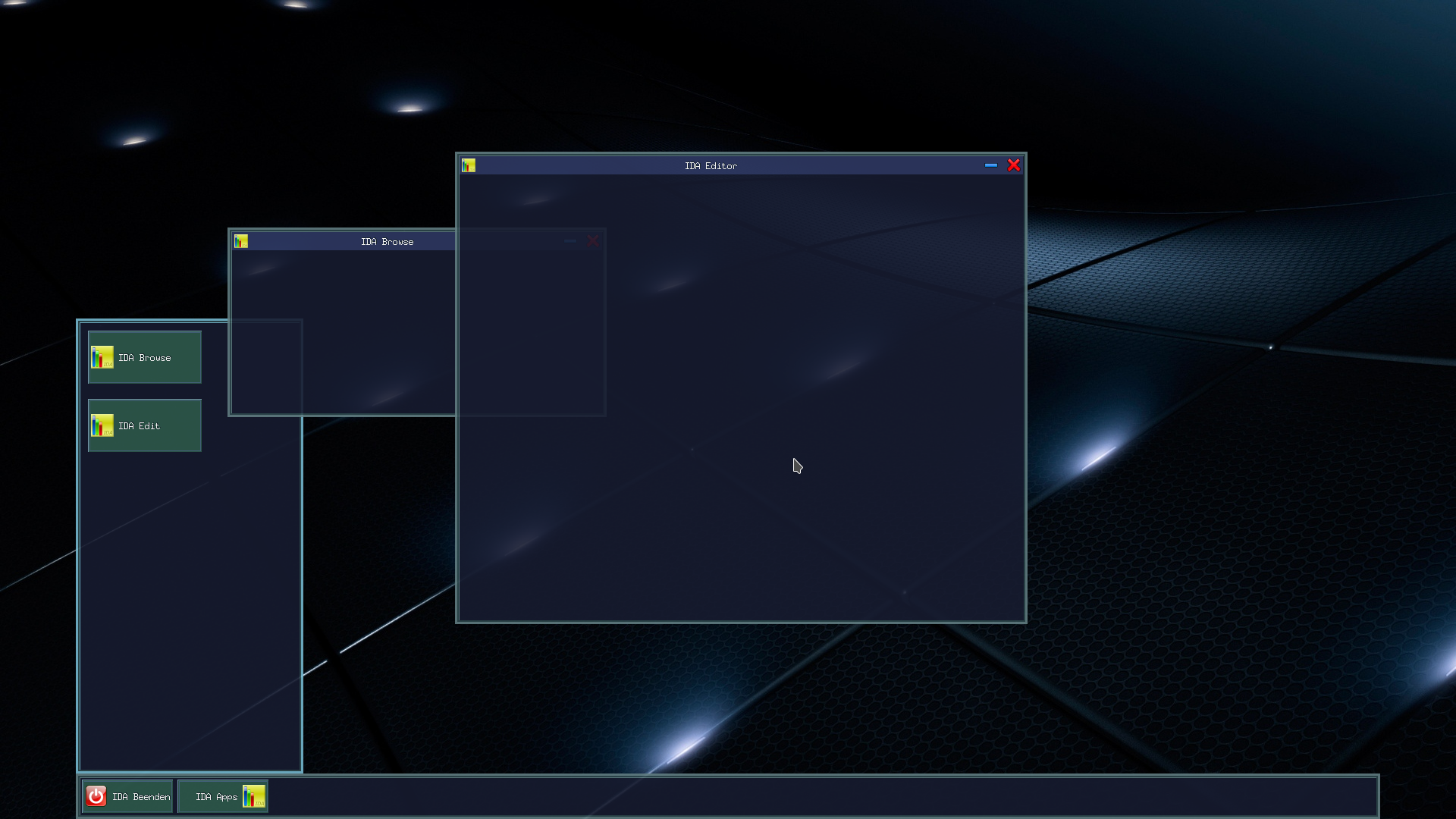Click the IDA icon on IDA Browse launcher
Viewport: 1456px width, 819px height.
point(101,357)
